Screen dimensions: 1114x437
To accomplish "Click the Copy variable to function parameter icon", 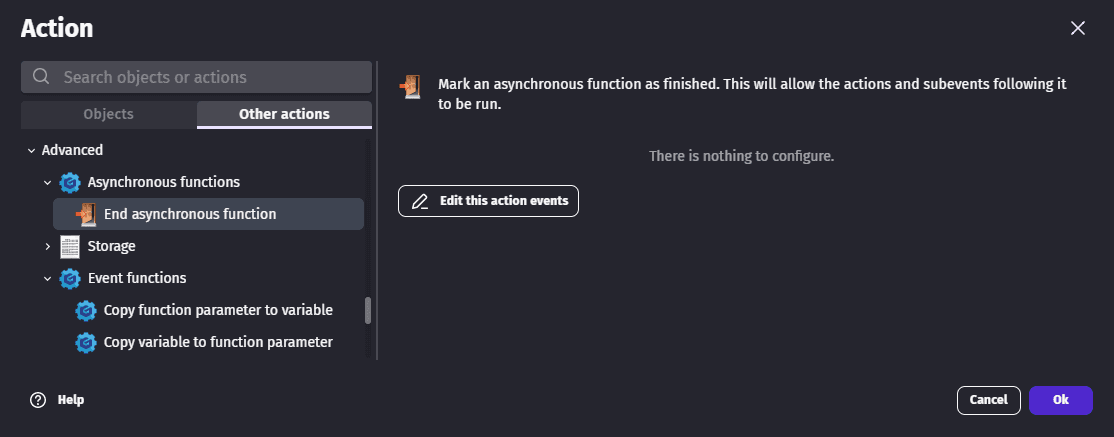I will tap(86, 342).
